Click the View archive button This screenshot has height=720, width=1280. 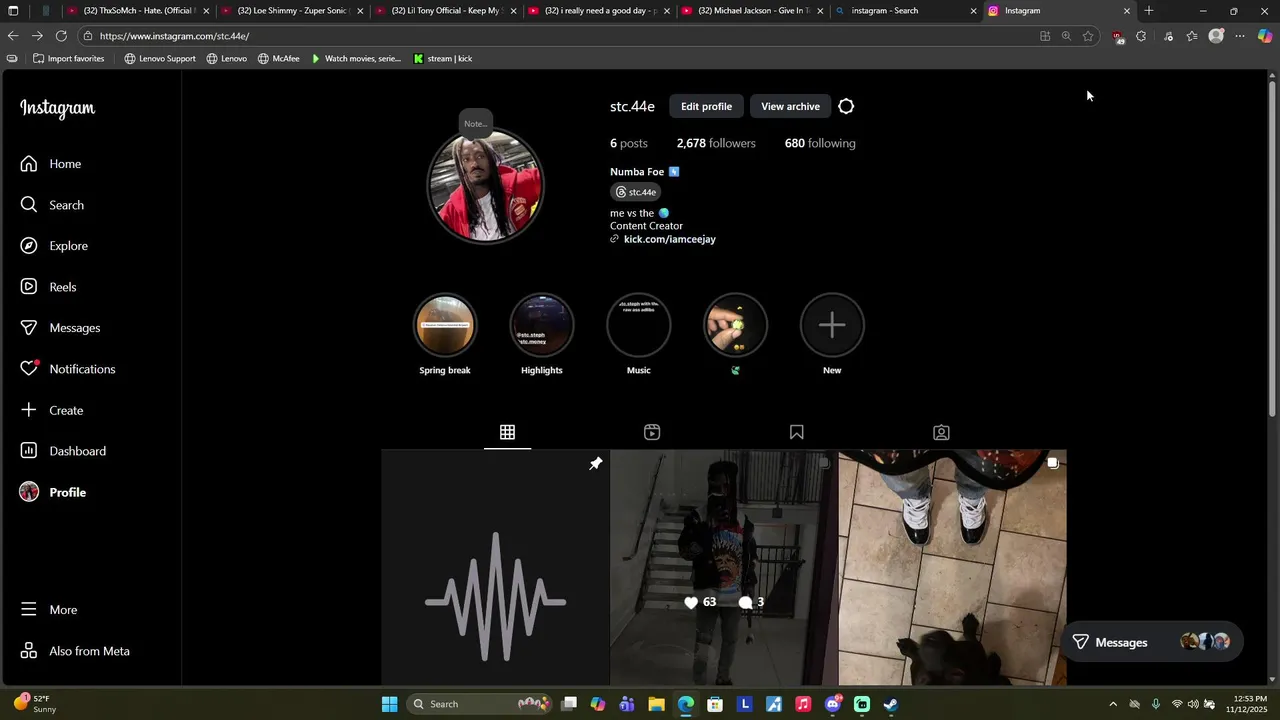point(790,106)
